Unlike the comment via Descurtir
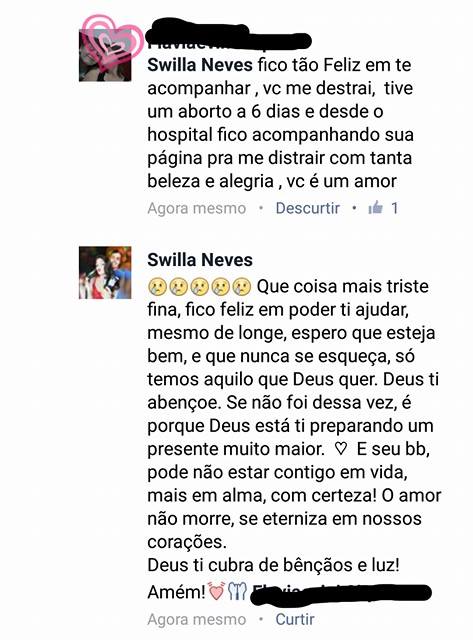This screenshot has height=640, width=473. [308, 208]
